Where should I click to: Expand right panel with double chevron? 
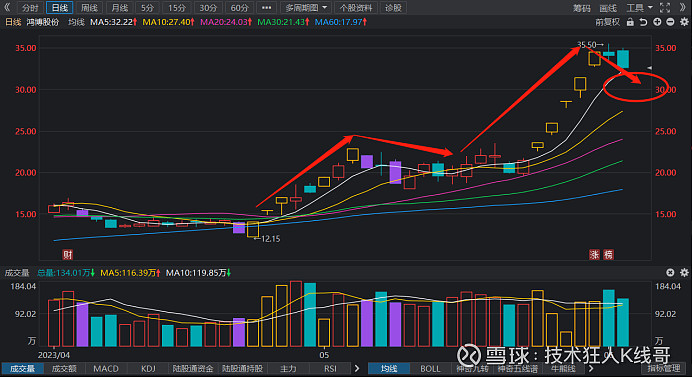(683, 8)
